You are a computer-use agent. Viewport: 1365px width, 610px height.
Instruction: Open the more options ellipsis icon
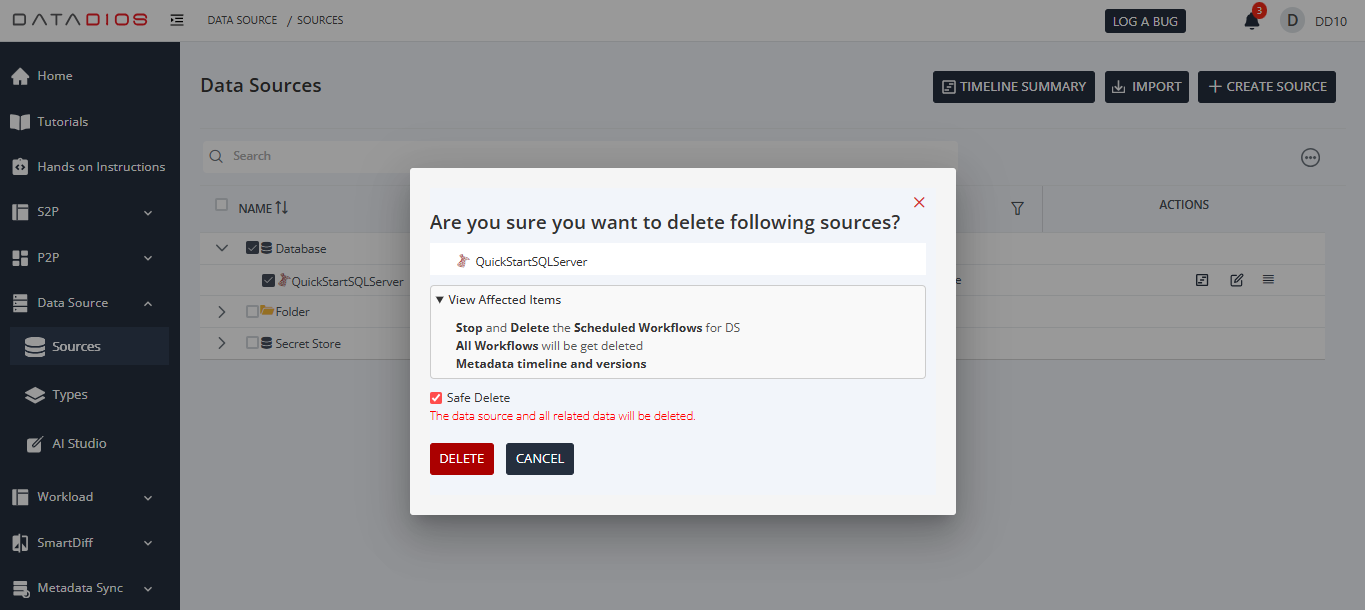(1310, 157)
